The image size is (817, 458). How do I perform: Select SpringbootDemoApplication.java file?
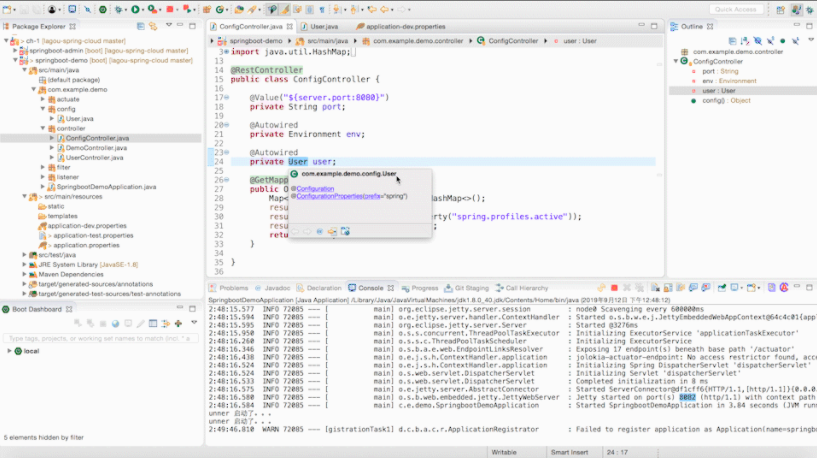point(106,187)
